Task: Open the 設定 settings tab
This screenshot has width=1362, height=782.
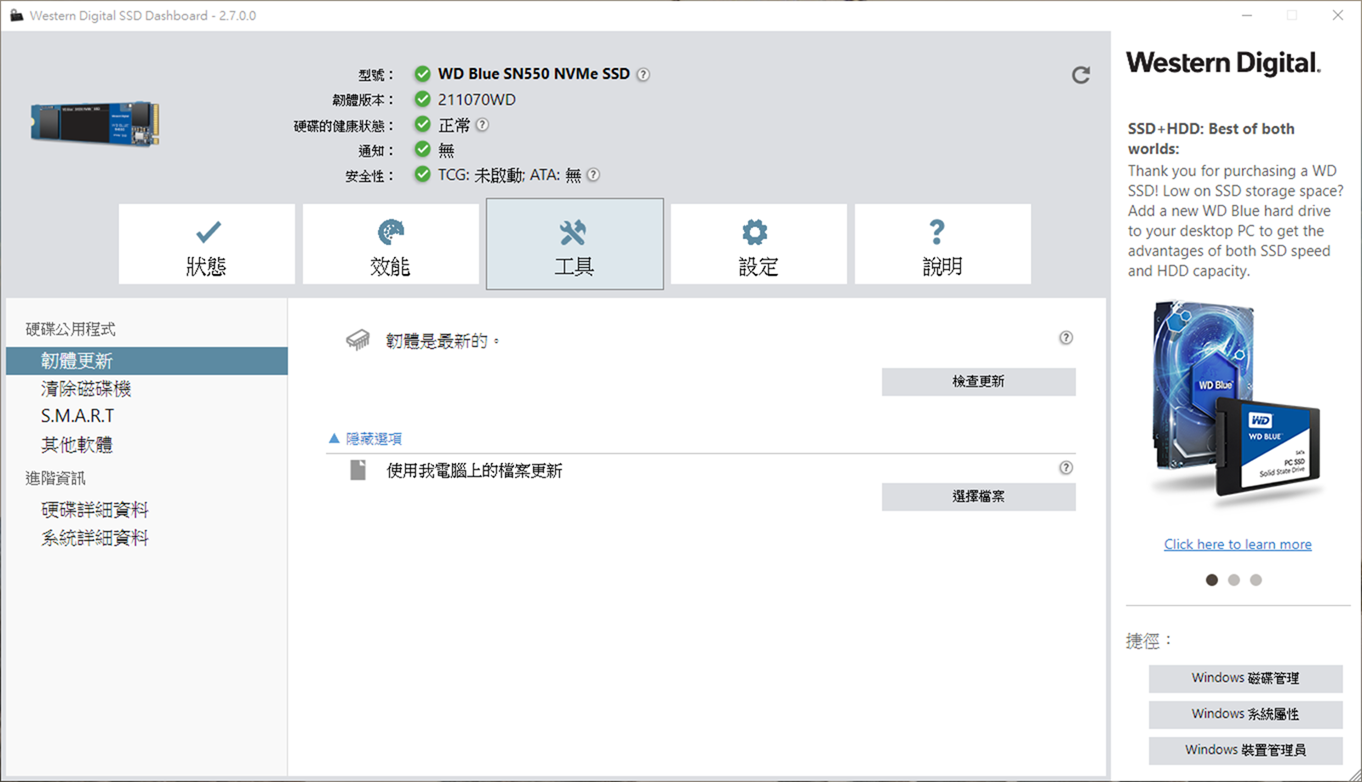Action: (x=758, y=245)
